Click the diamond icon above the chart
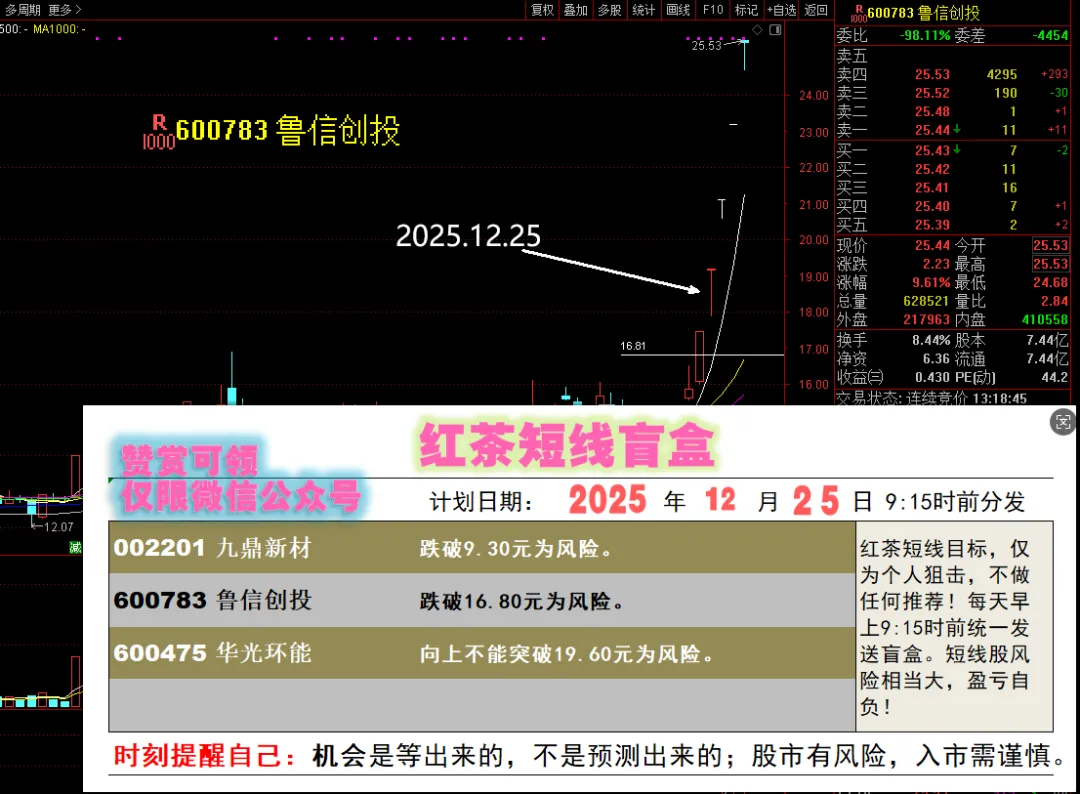 757,30
